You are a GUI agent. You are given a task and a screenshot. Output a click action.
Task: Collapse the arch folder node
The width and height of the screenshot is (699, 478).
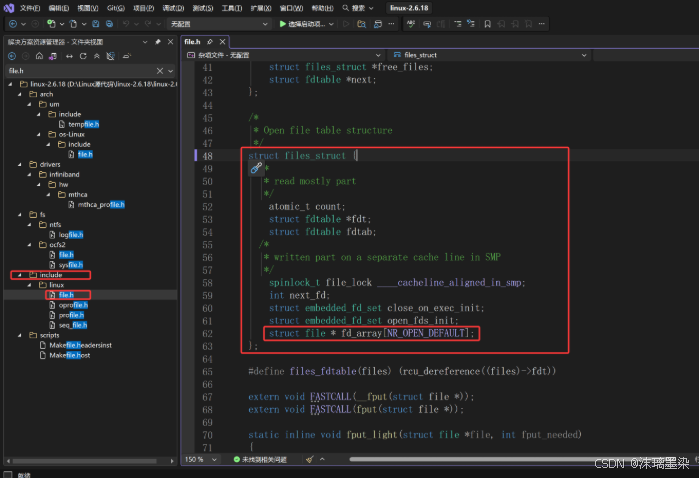[19, 95]
